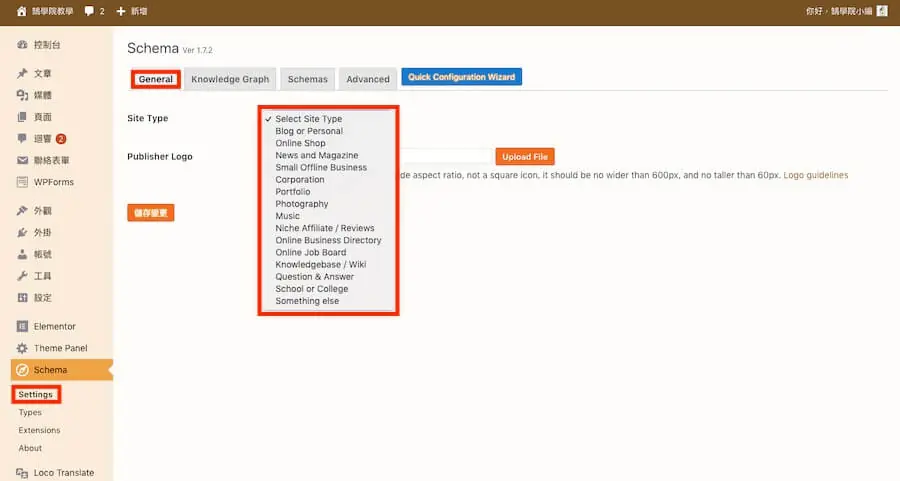Choose Niche Affiliate / Reviews option

325,228
